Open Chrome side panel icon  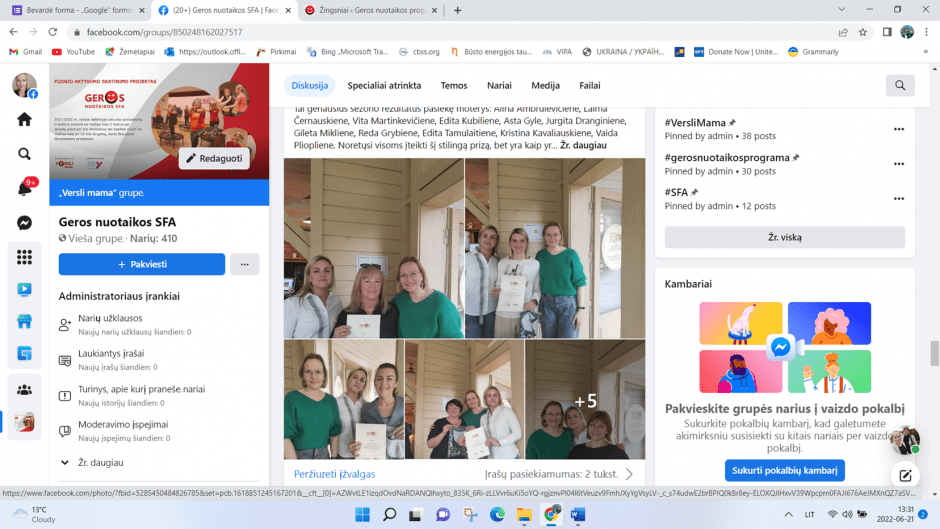887,32
